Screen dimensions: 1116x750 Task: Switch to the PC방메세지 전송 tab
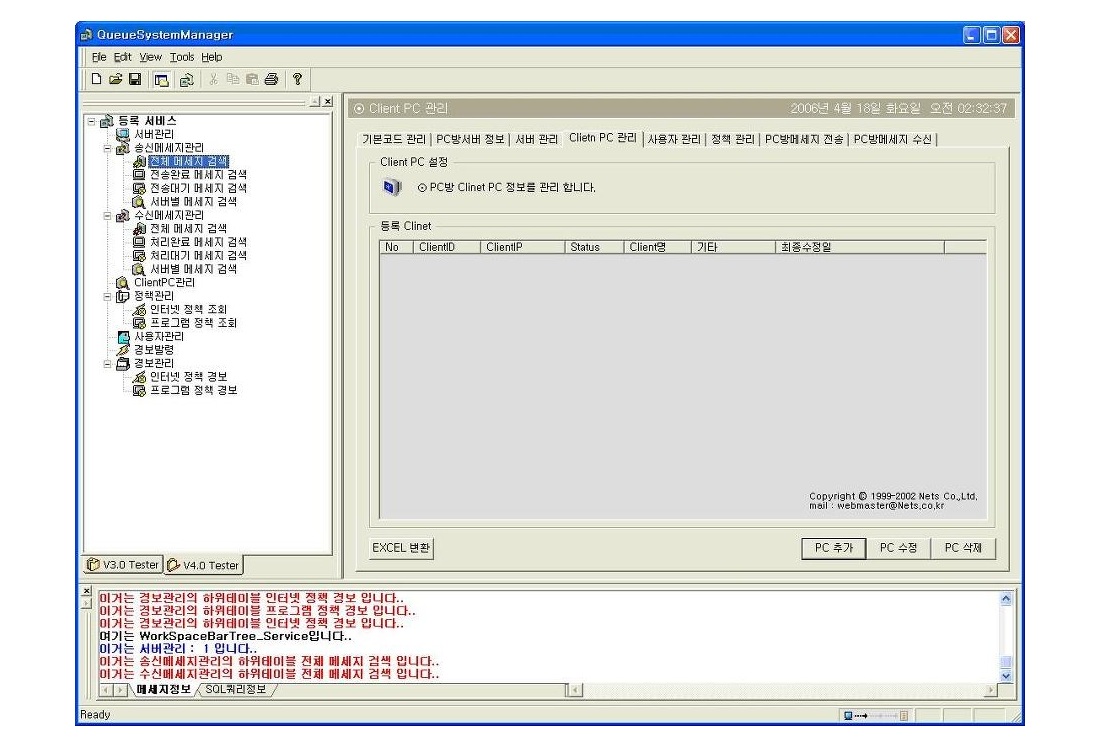(x=804, y=139)
